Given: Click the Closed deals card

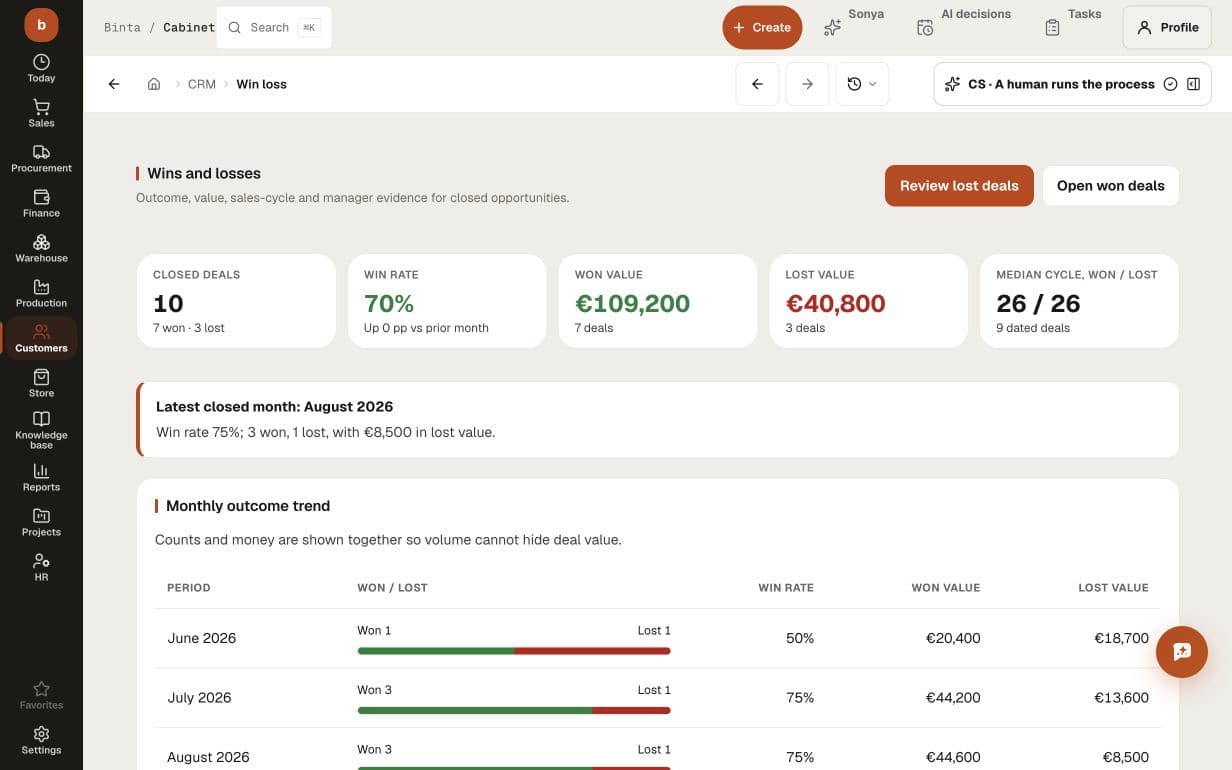Looking at the screenshot, I should [236, 301].
